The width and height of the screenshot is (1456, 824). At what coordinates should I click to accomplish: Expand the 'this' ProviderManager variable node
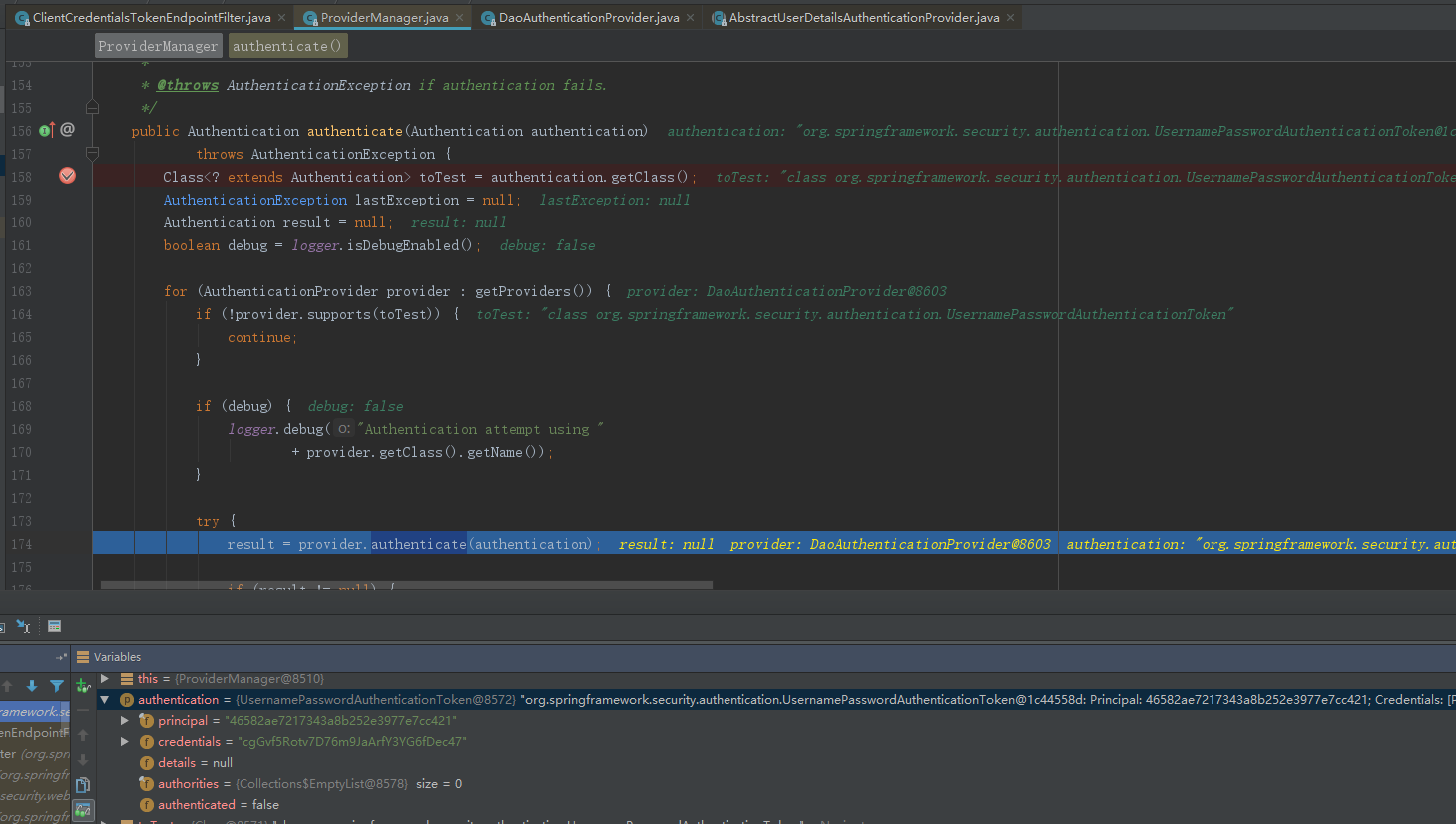click(x=105, y=678)
